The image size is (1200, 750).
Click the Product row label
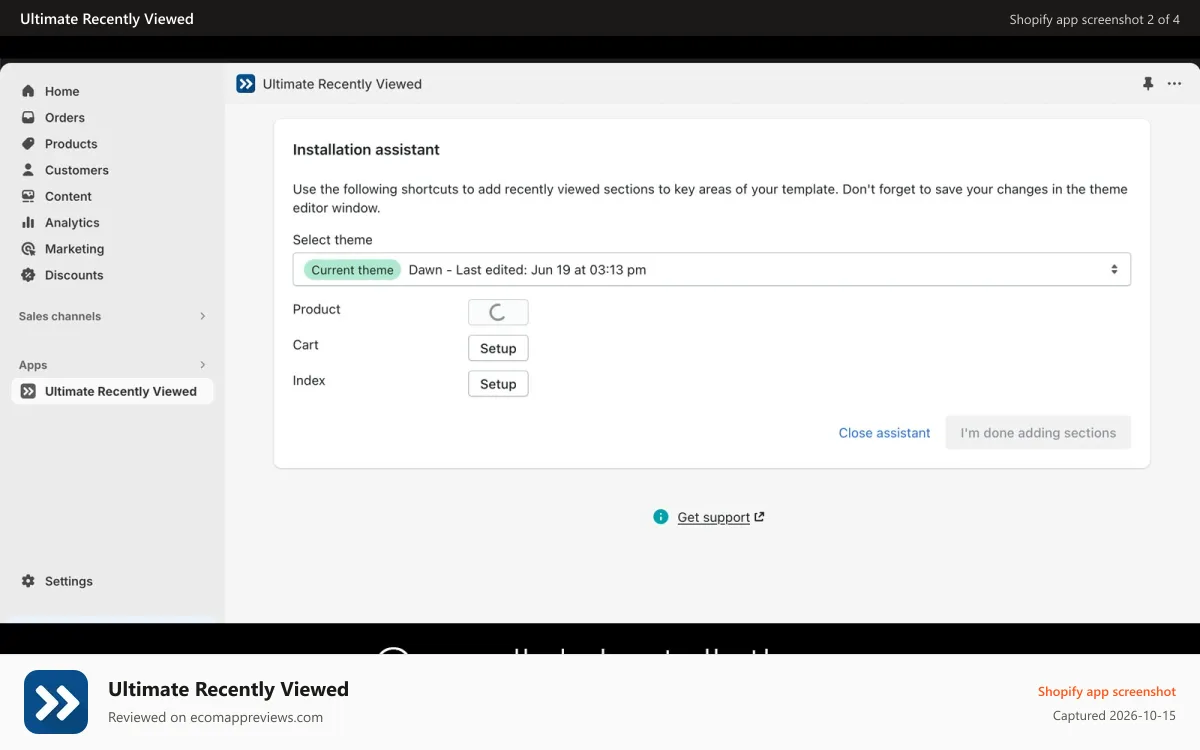click(x=317, y=309)
